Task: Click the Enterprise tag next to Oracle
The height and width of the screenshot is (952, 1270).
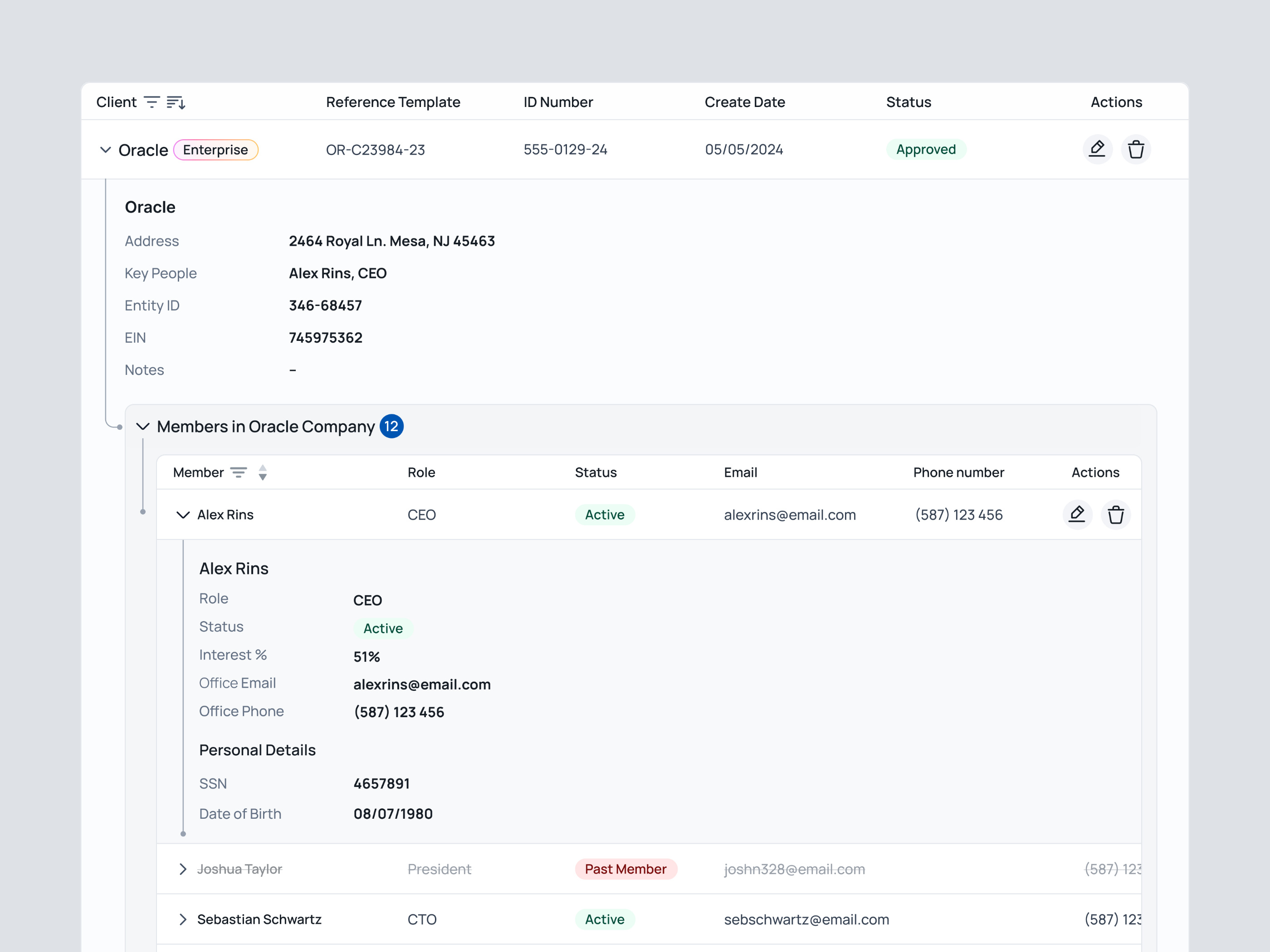Action: point(216,149)
